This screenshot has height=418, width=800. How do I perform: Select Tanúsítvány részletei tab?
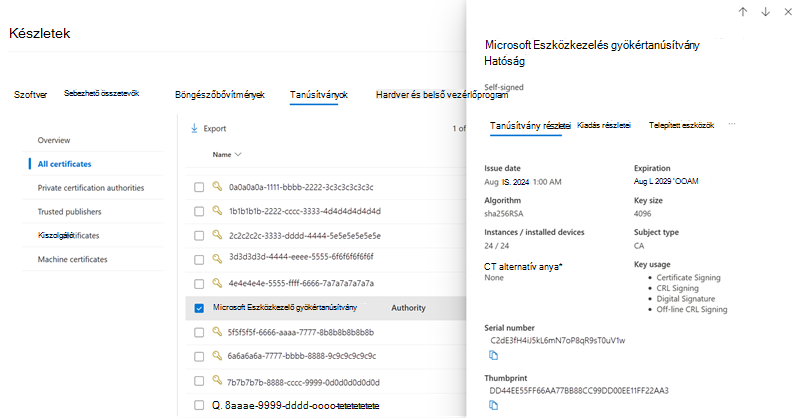pos(530,126)
